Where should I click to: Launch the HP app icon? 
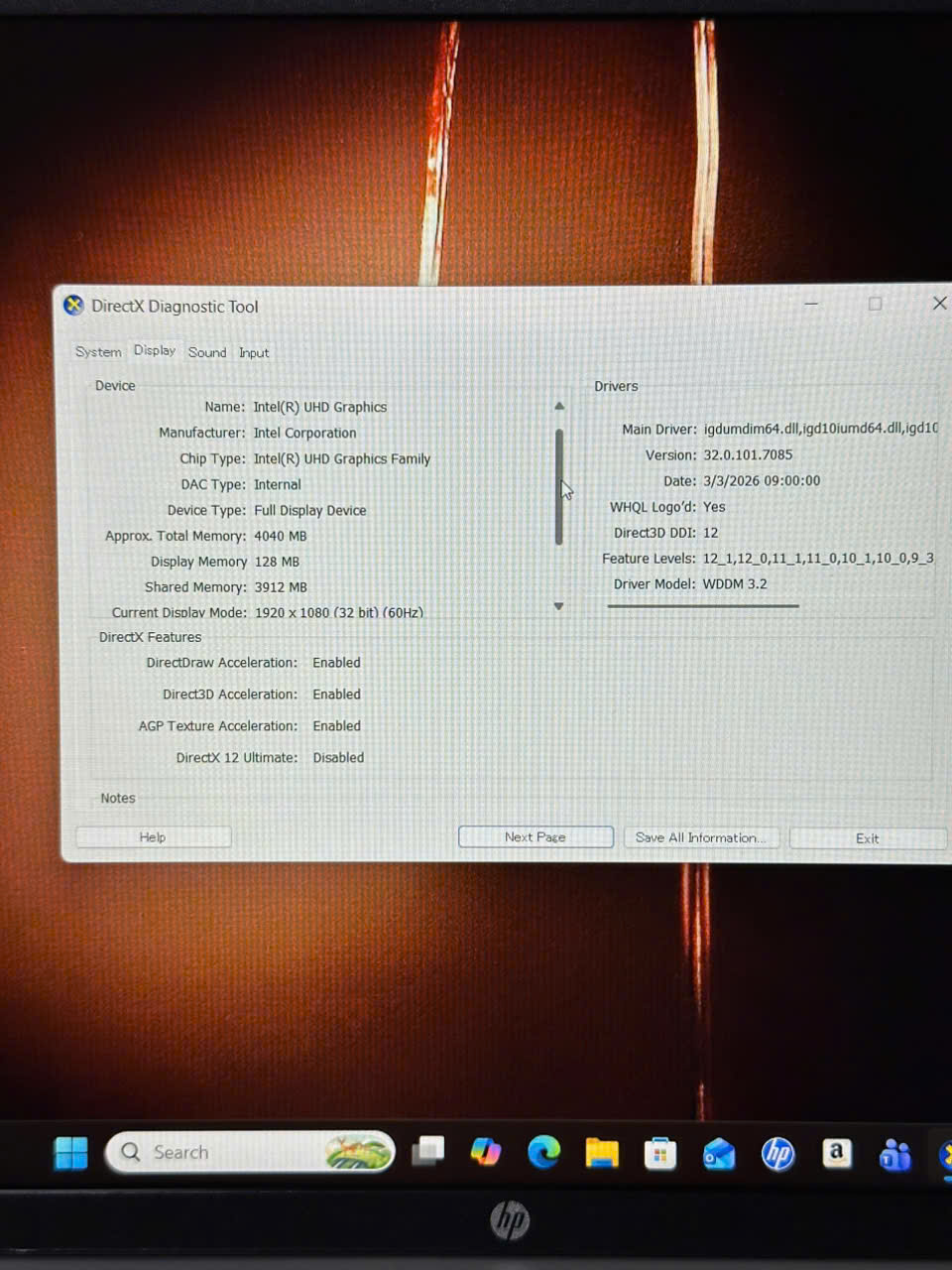(778, 1154)
